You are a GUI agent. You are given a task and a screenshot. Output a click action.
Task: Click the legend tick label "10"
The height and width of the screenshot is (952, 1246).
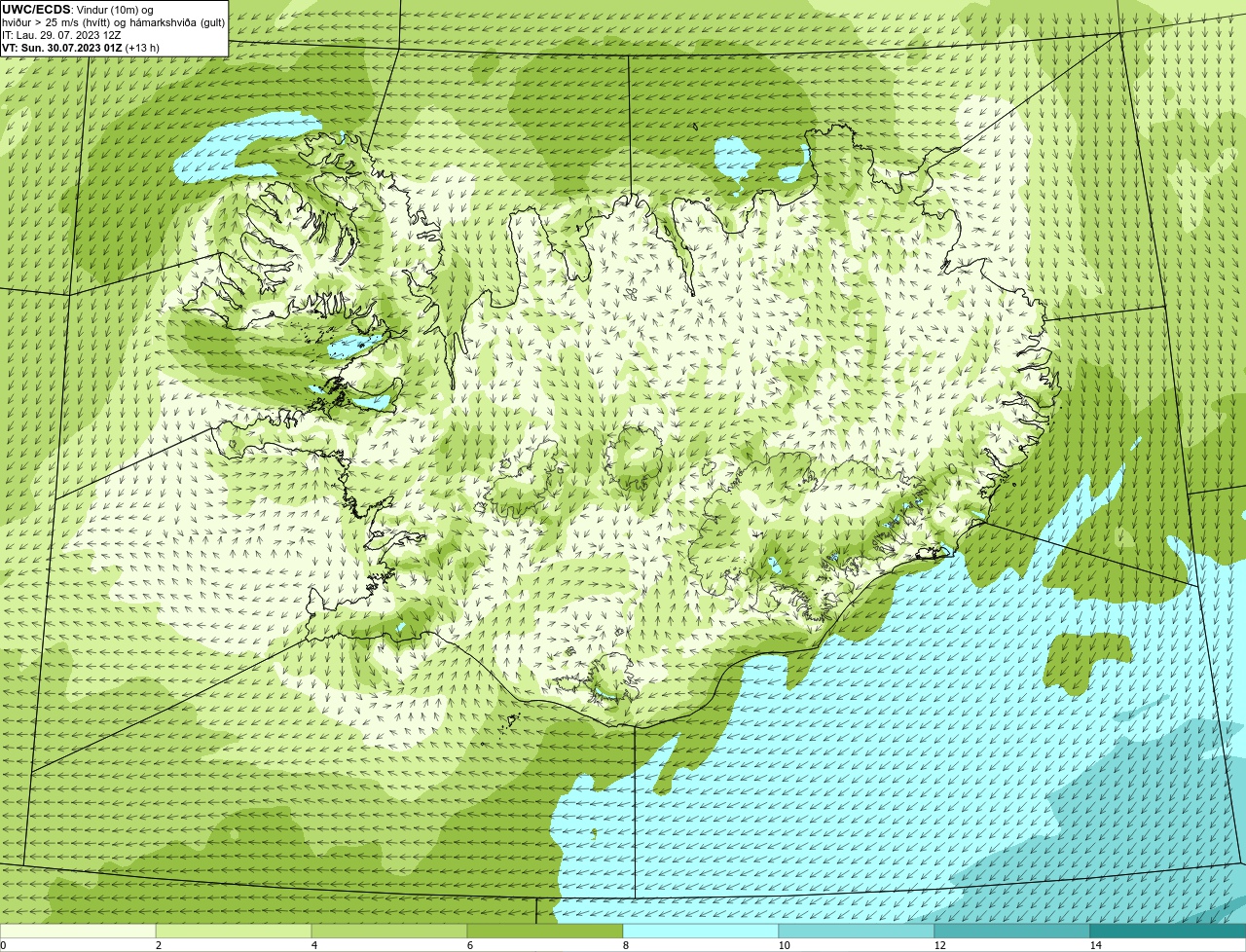[x=784, y=945]
